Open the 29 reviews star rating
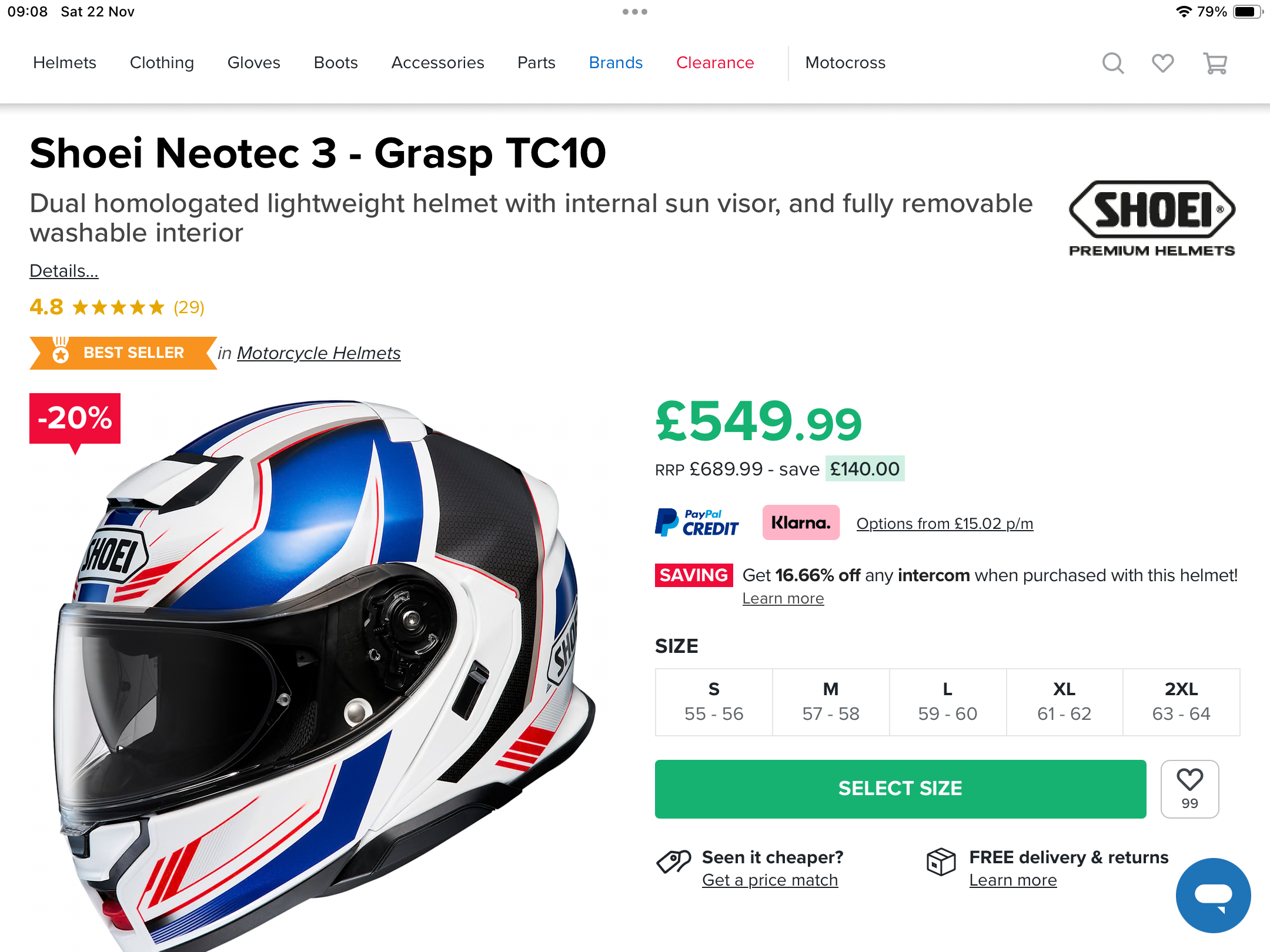This screenshot has height=952, width=1270. [x=118, y=307]
